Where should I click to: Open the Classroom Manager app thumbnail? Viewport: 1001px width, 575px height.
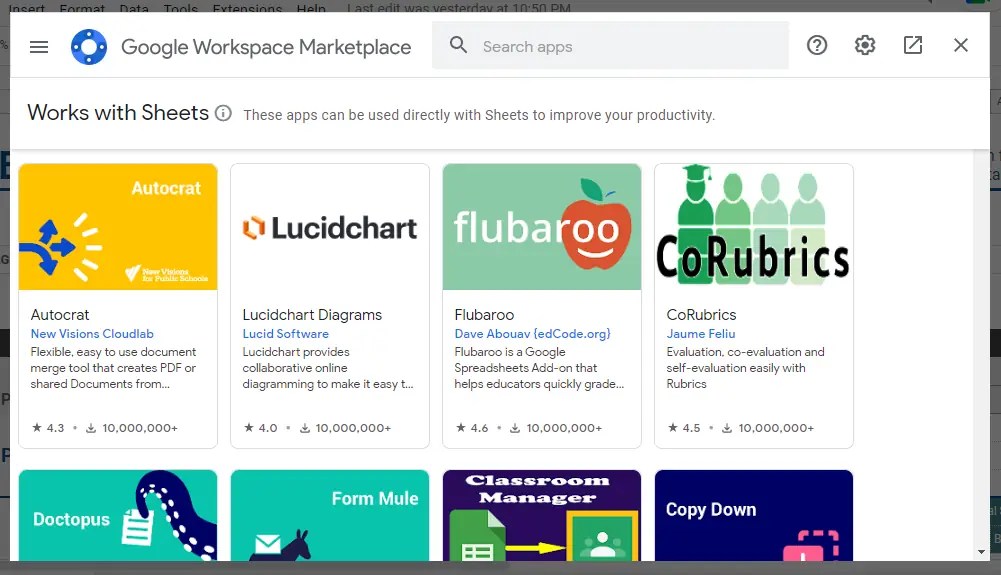point(542,516)
